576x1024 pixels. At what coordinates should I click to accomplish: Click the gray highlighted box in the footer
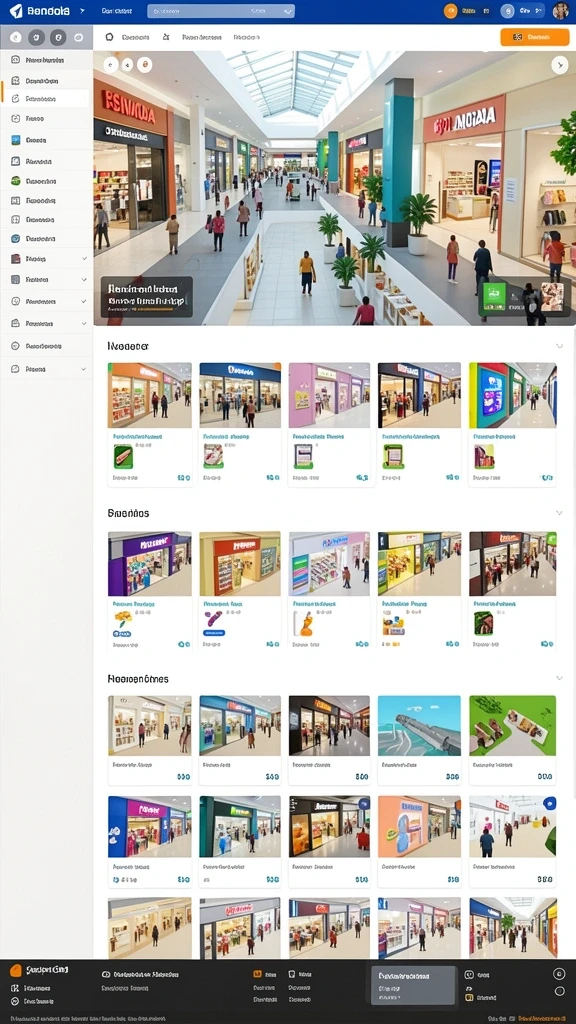pos(413,985)
